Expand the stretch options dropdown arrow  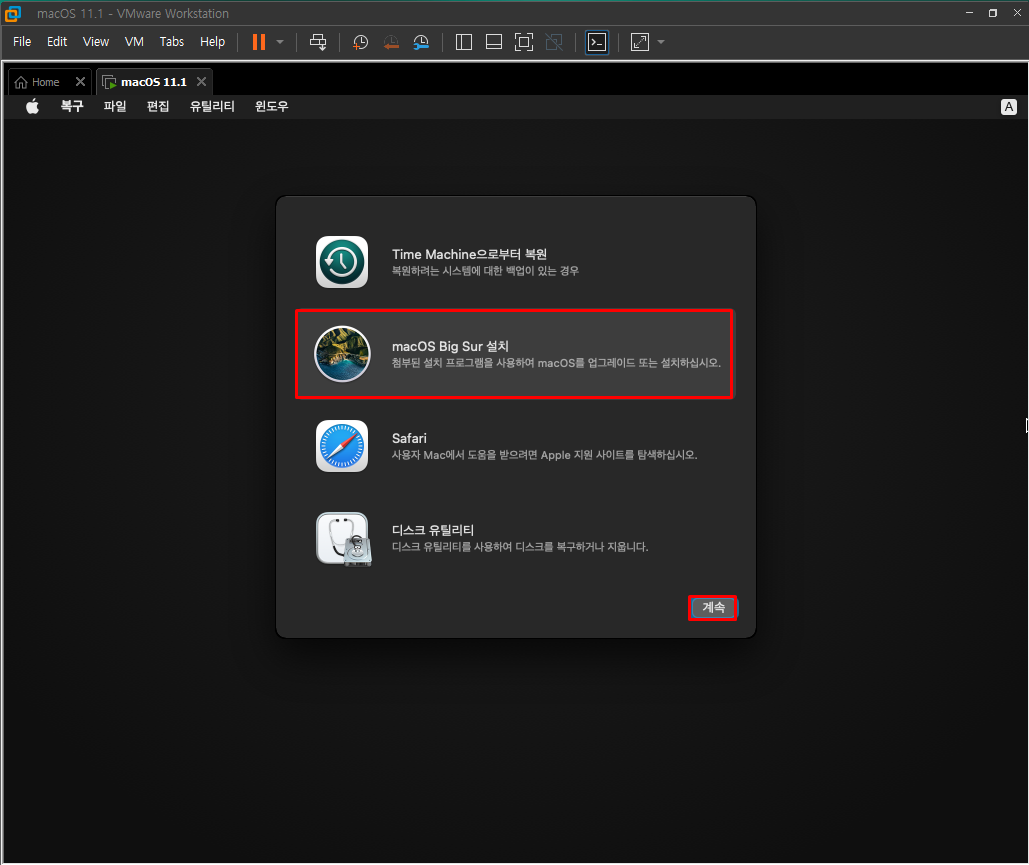click(661, 42)
